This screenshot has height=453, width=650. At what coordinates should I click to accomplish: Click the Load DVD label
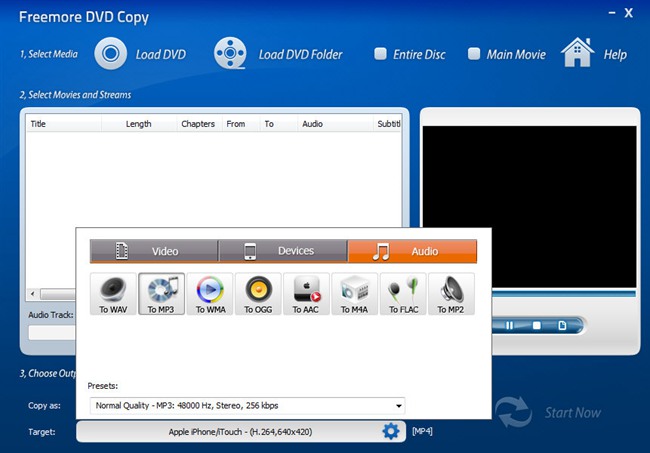pyautogui.click(x=161, y=54)
